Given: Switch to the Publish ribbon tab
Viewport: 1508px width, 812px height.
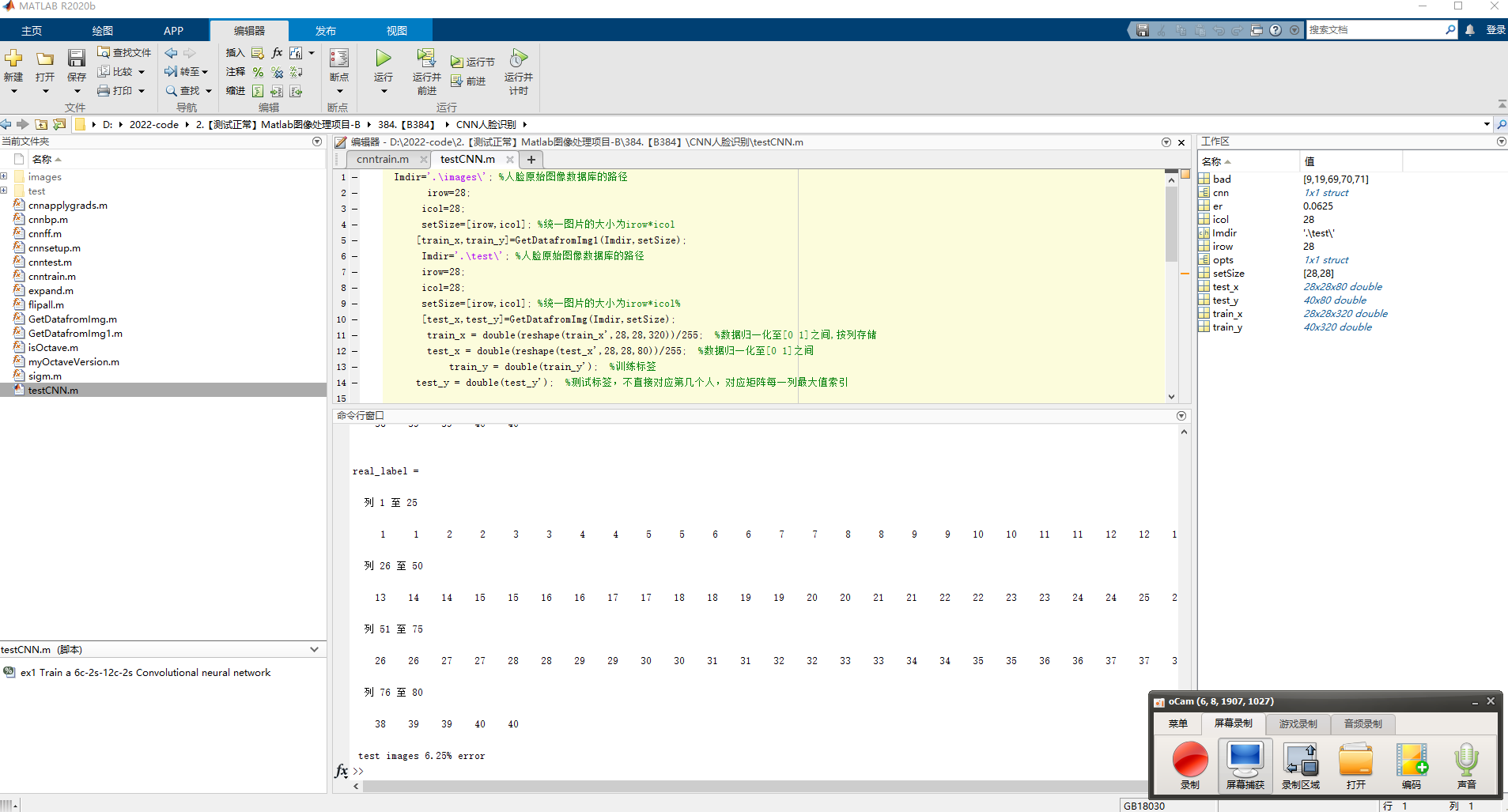Looking at the screenshot, I should (326, 31).
